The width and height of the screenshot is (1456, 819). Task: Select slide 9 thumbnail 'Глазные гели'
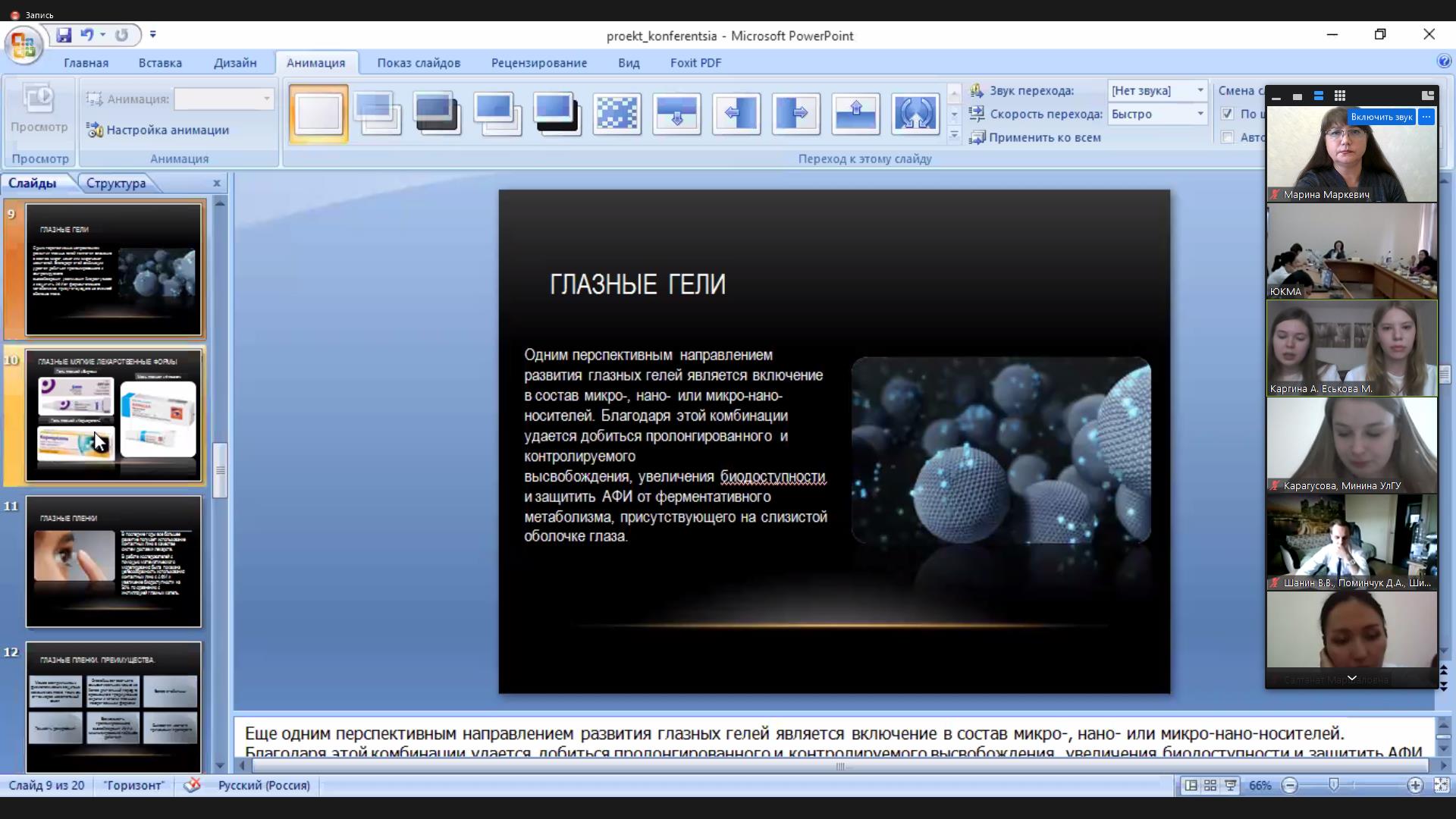coord(114,269)
